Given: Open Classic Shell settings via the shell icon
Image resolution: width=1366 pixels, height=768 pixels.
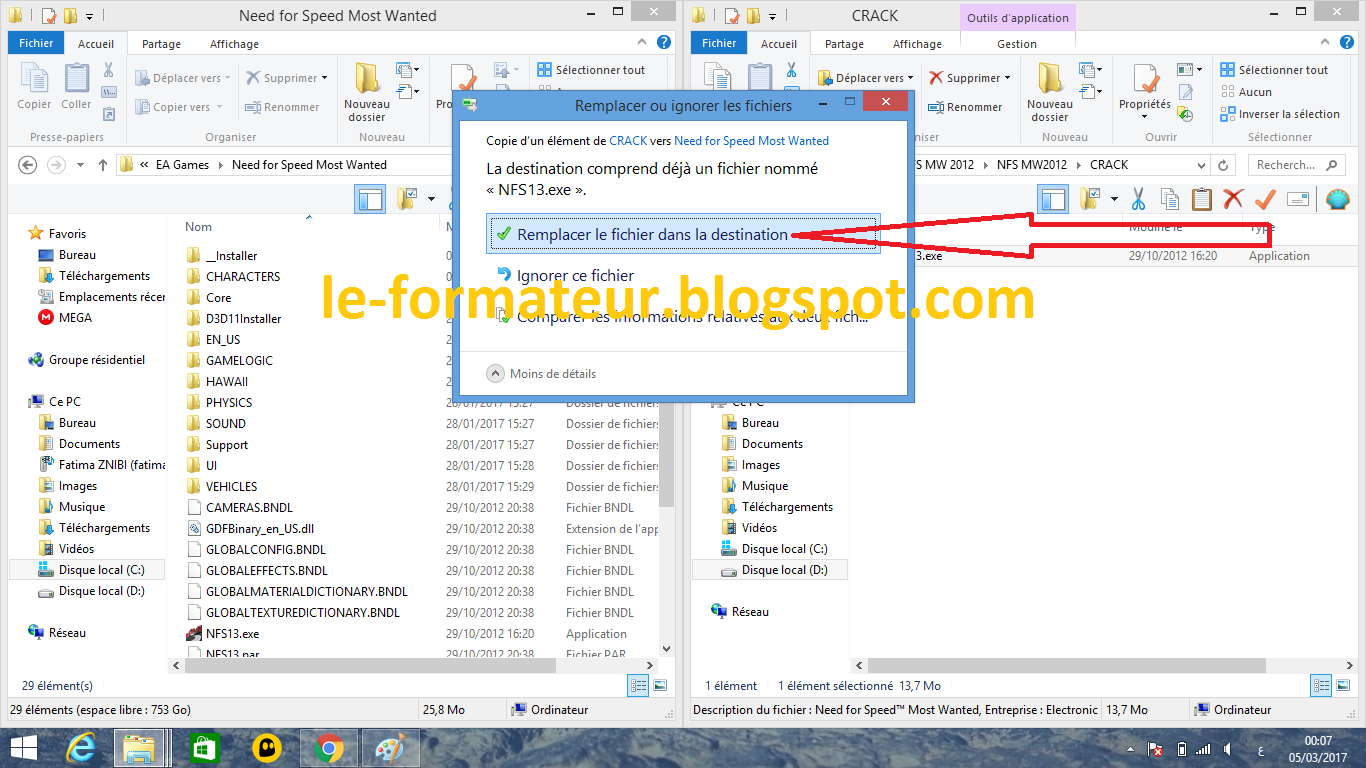Looking at the screenshot, I should click(1337, 199).
